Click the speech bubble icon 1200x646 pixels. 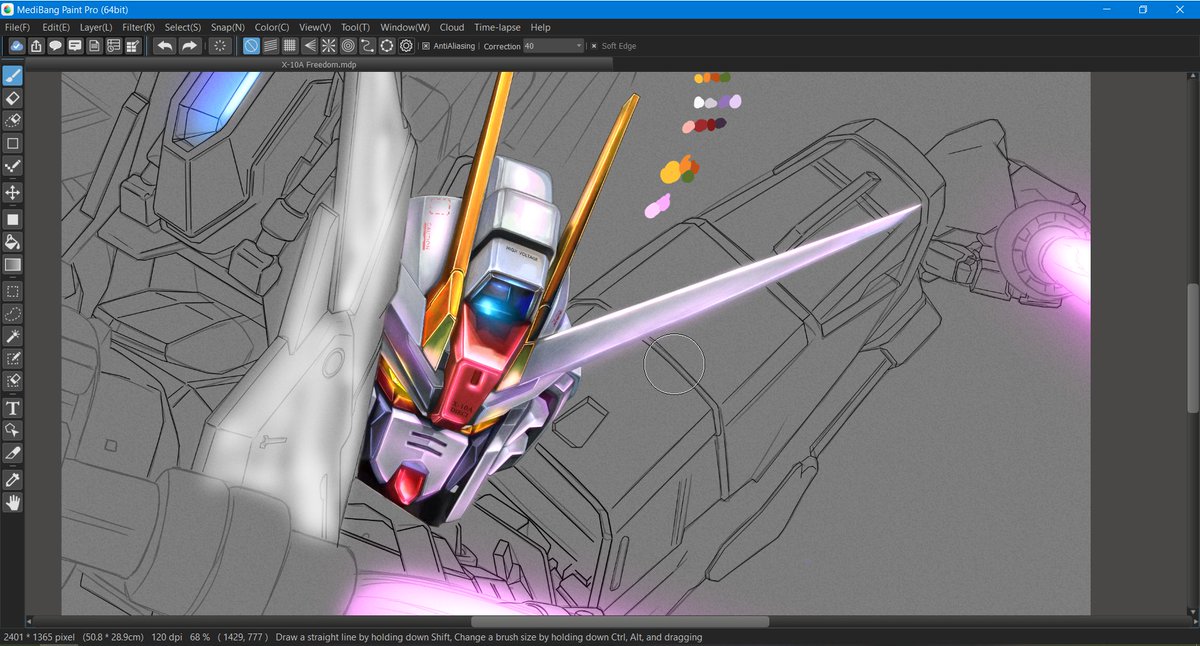click(x=55, y=46)
